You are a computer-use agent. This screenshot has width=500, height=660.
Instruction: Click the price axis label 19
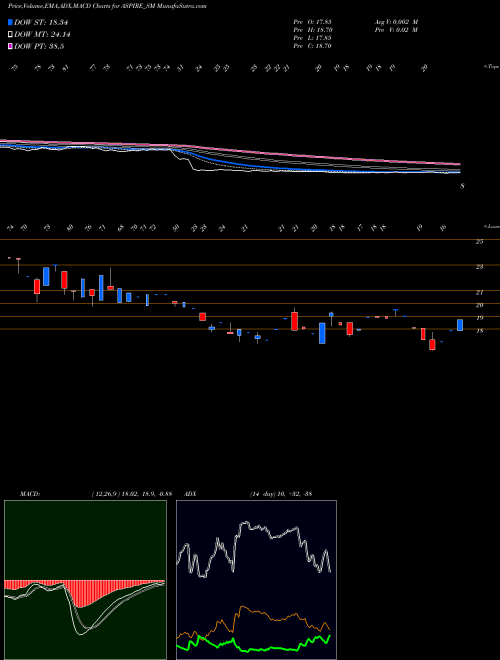coord(479,318)
